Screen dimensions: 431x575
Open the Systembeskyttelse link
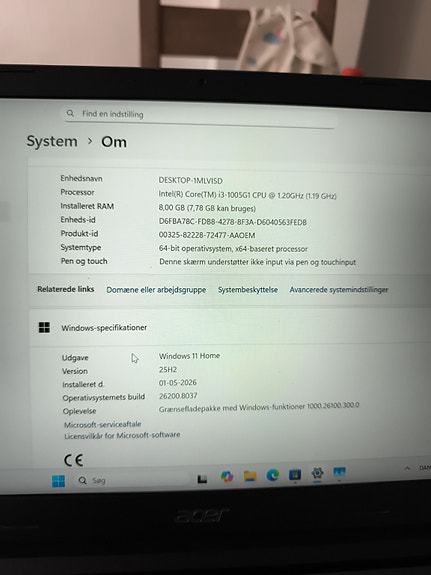[x=248, y=290]
